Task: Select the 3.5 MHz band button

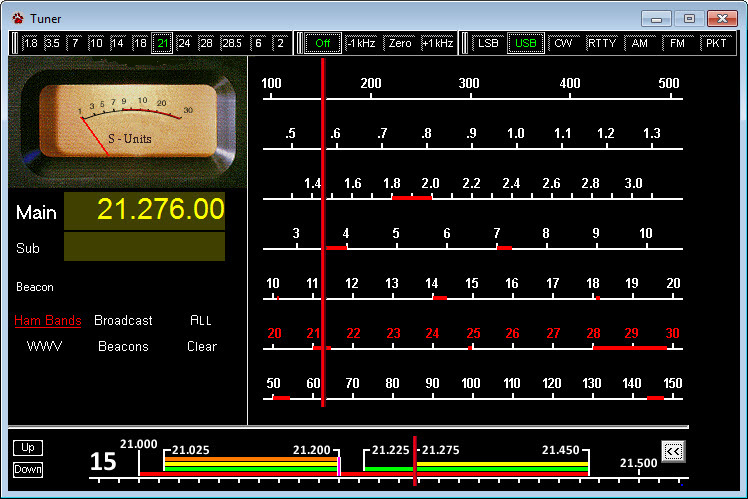Action: [x=52, y=43]
